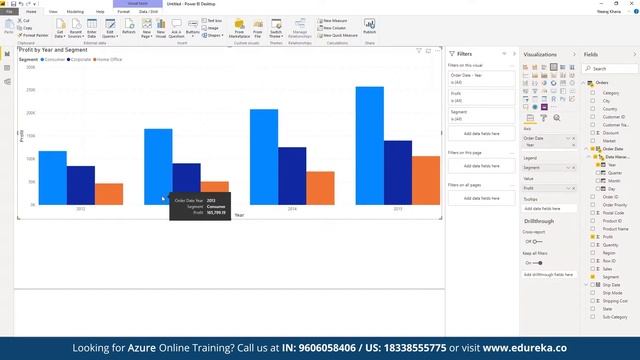This screenshot has width=640, height=360.
Task: Click the Get Data ribbon icon
Action: 60,28
